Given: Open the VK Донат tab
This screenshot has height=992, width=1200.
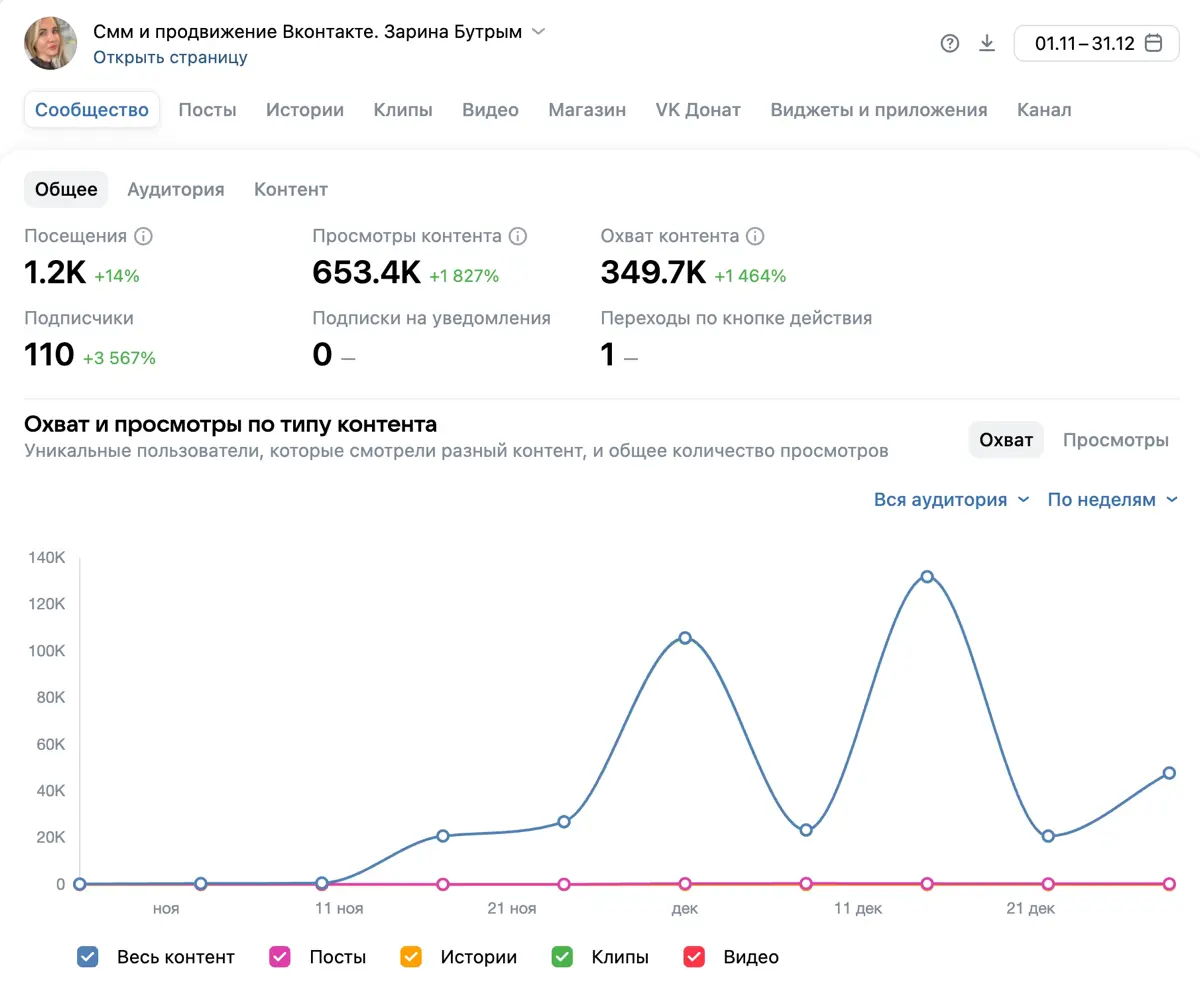Looking at the screenshot, I should (x=698, y=110).
